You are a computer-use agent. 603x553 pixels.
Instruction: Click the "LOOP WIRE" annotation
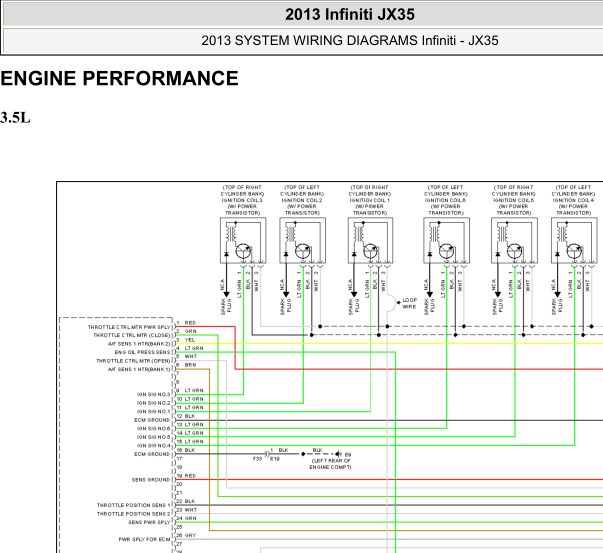[410, 303]
